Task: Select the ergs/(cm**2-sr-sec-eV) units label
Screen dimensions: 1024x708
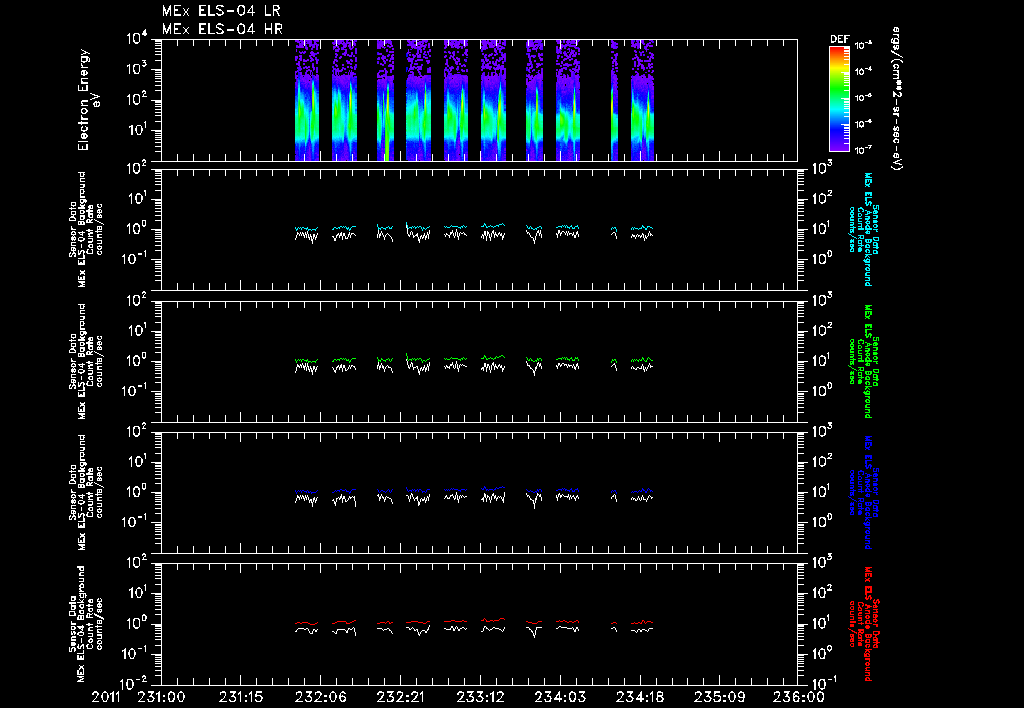Action: (x=896, y=99)
